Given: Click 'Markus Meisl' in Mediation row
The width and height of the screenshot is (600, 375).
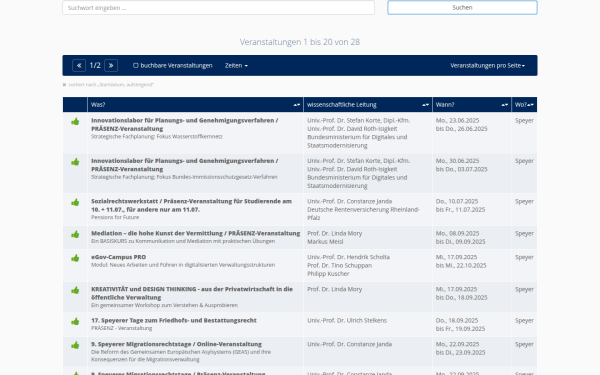Looking at the screenshot, I should click(x=325, y=242).
